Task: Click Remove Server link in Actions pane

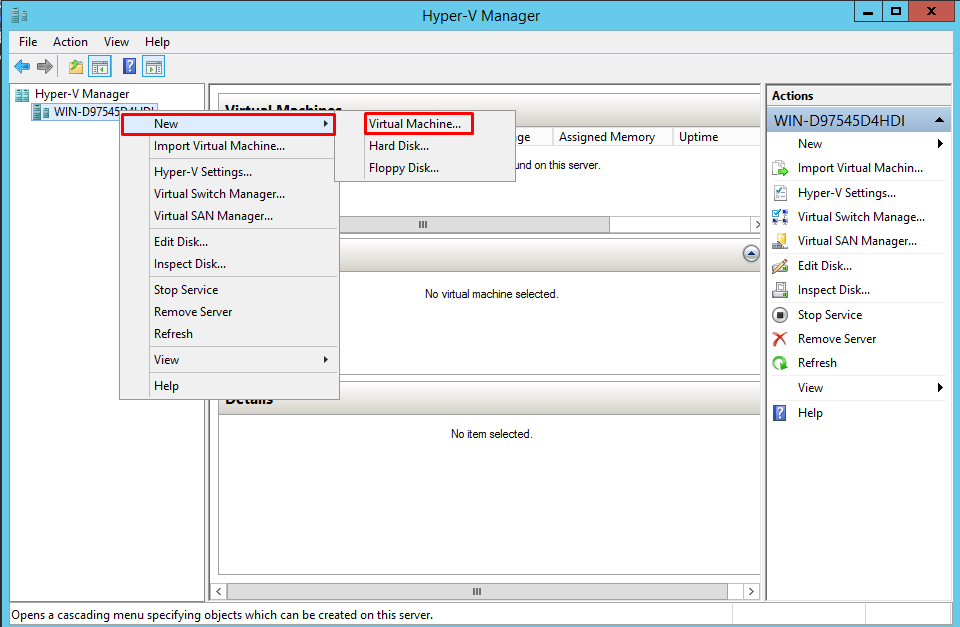Action: point(837,339)
